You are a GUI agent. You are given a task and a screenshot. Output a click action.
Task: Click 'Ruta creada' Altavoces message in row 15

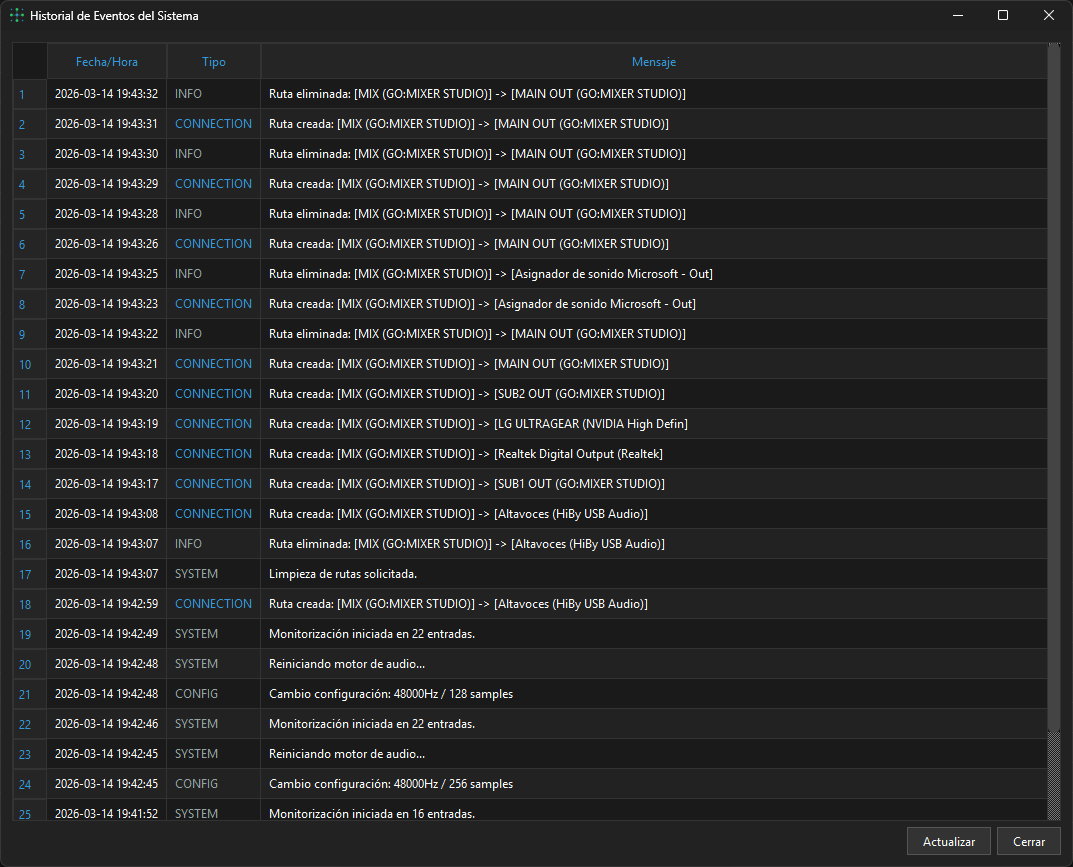click(458, 514)
